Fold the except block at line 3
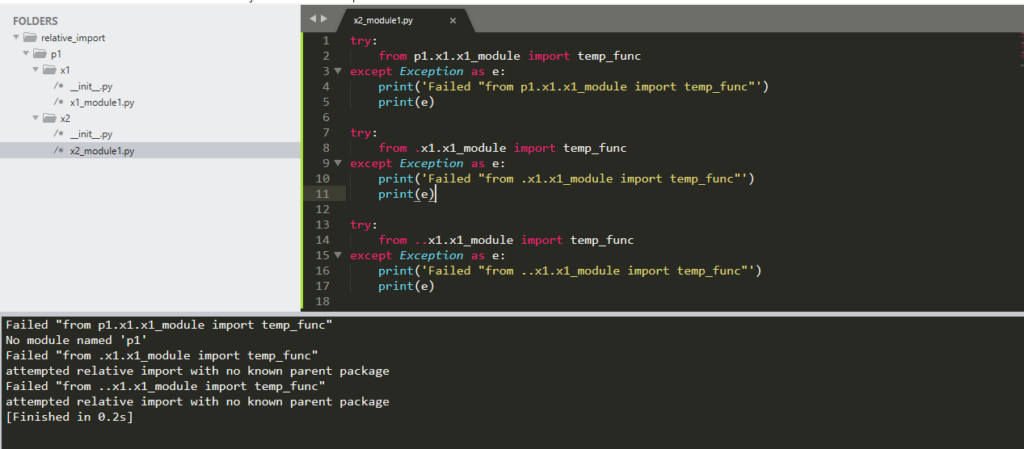The height and width of the screenshot is (449, 1024). coord(337,72)
